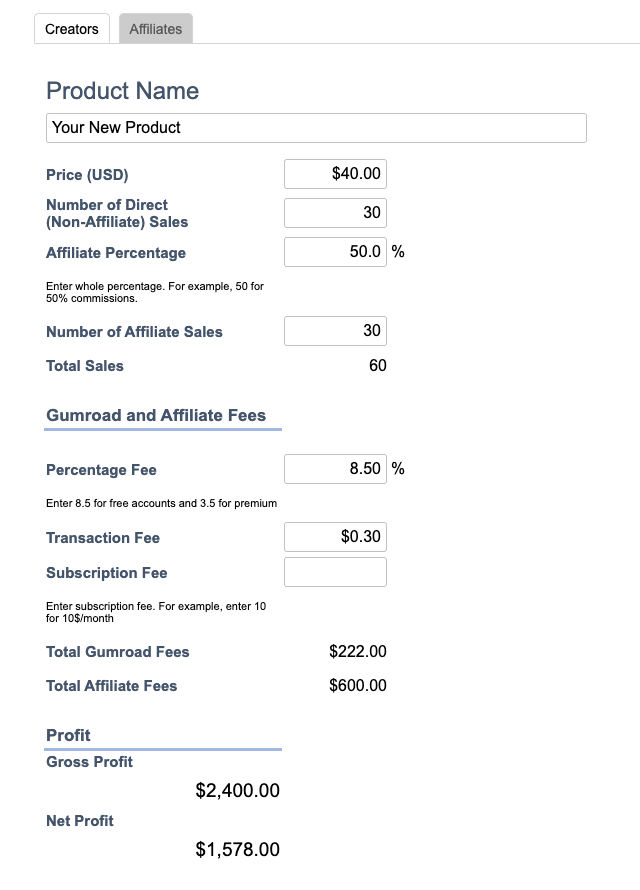This screenshot has height=890, width=640.
Task: Click the empty Subscription Fee field
Action: (335, 572)
